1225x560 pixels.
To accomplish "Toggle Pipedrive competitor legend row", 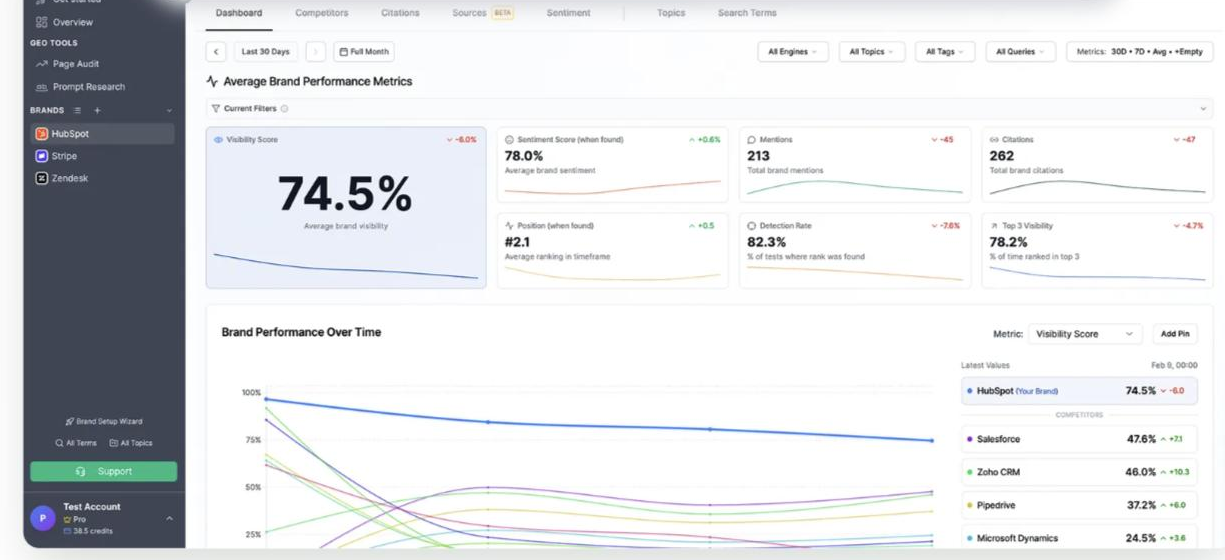I will tap(1079, 505).
